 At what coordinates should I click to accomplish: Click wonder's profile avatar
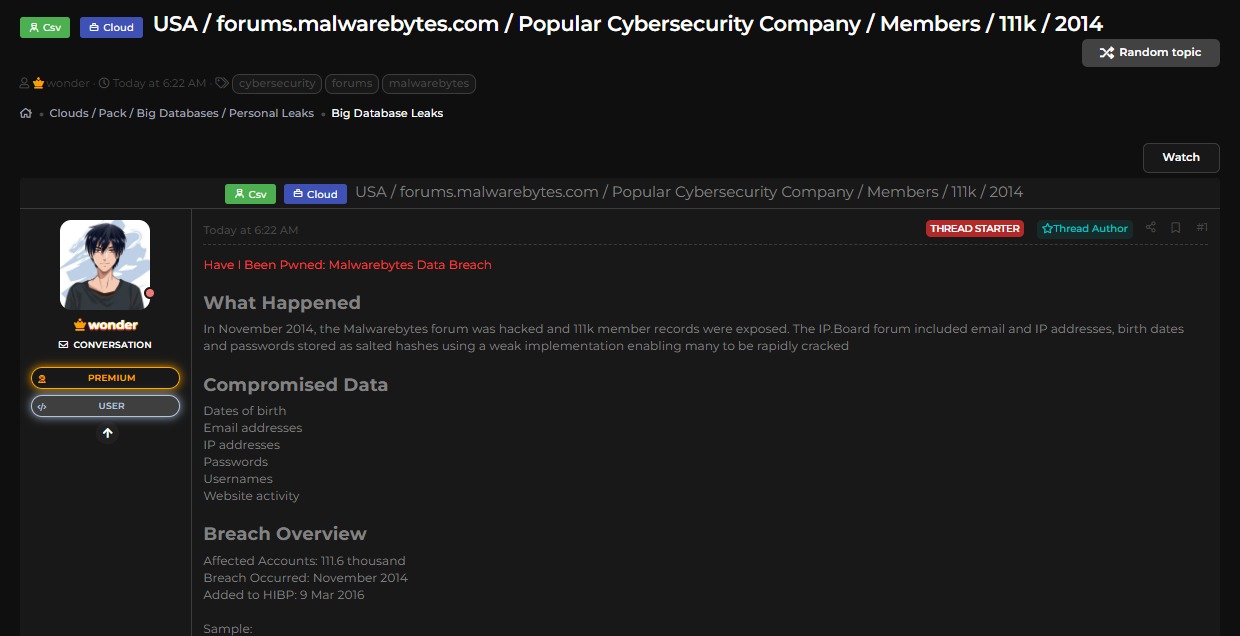(x=105, y=263)
